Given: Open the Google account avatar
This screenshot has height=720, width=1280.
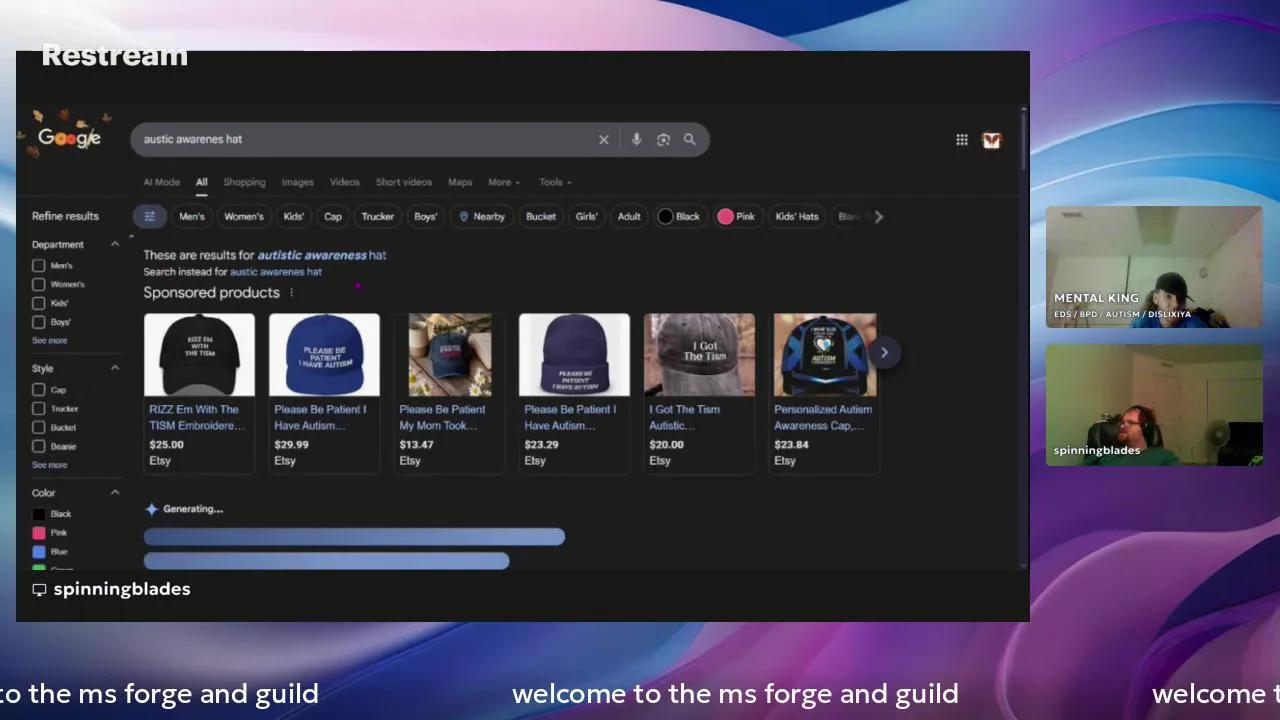Looking at the screenshot, I should pyautogui.click(x=991, y=140).
